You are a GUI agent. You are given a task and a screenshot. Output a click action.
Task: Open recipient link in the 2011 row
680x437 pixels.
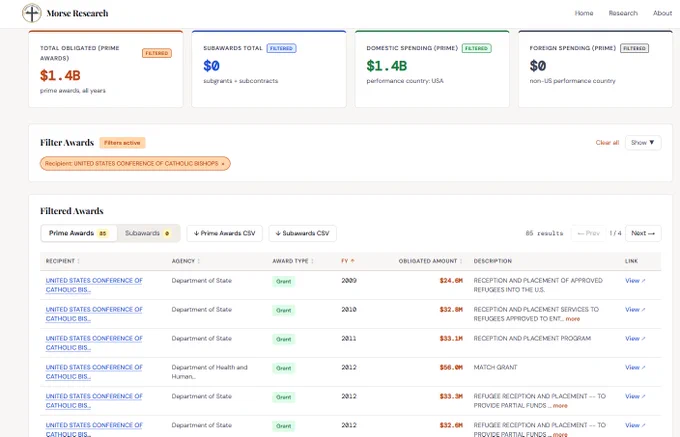(94, 343)
